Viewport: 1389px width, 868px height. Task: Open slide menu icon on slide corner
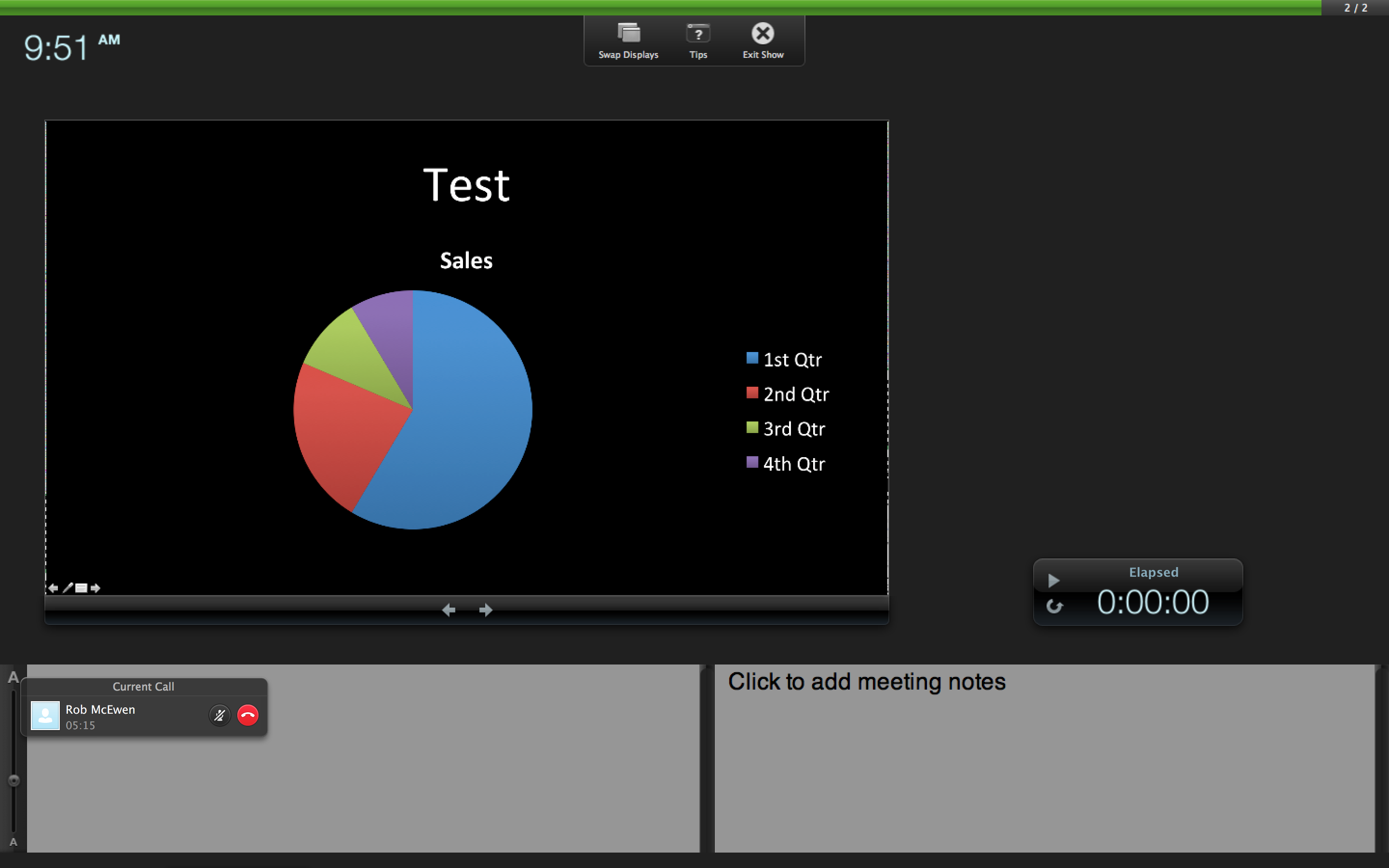point(81,588)
